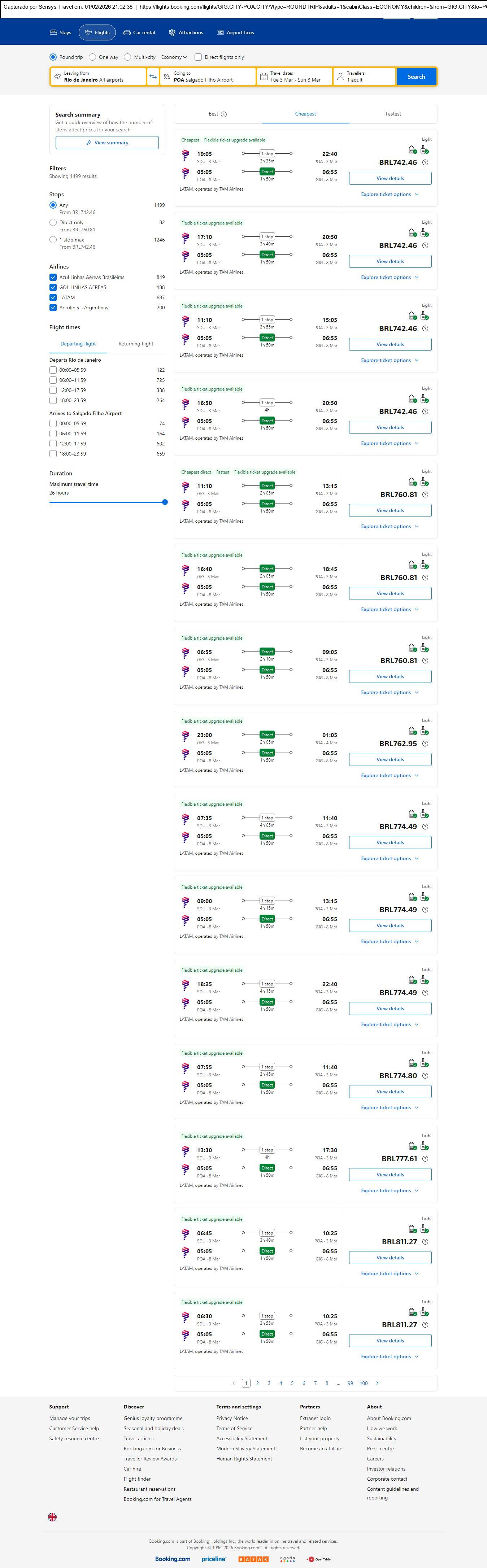487x1568 pixels.
Task: Switch to the Returning flight tab
Action: pos(136,344)
